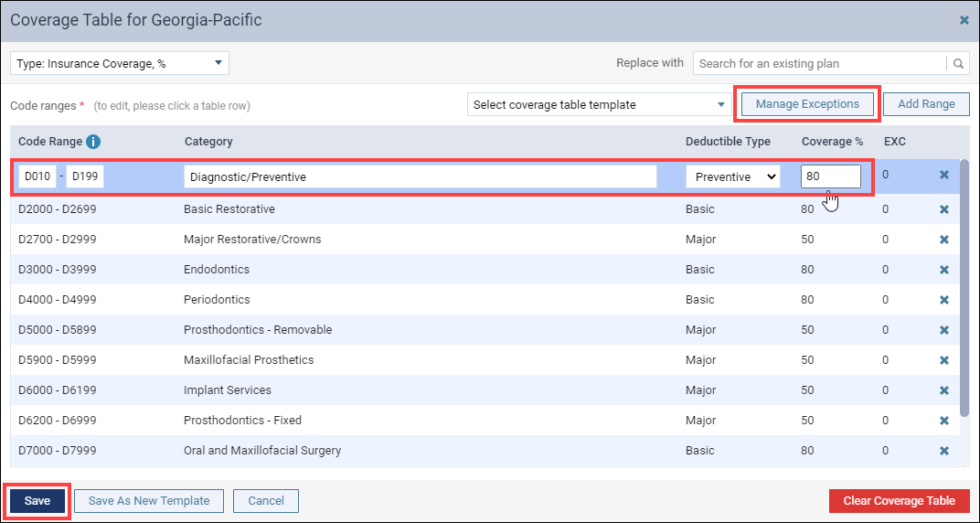Click Save As New Template
Viewport: 980px width, 523px height.
click(149, 501)
